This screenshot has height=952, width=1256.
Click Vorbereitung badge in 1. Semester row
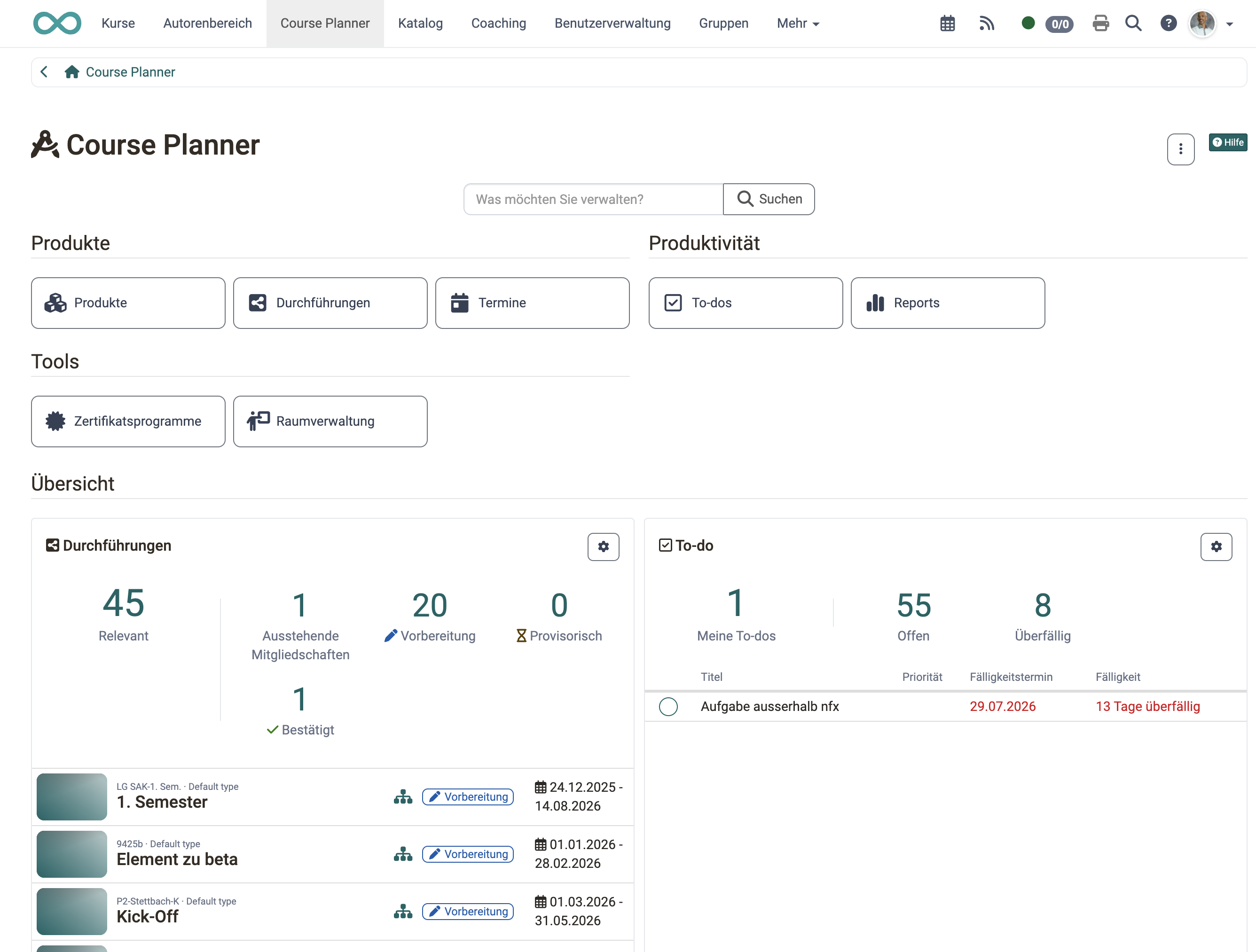468,797
